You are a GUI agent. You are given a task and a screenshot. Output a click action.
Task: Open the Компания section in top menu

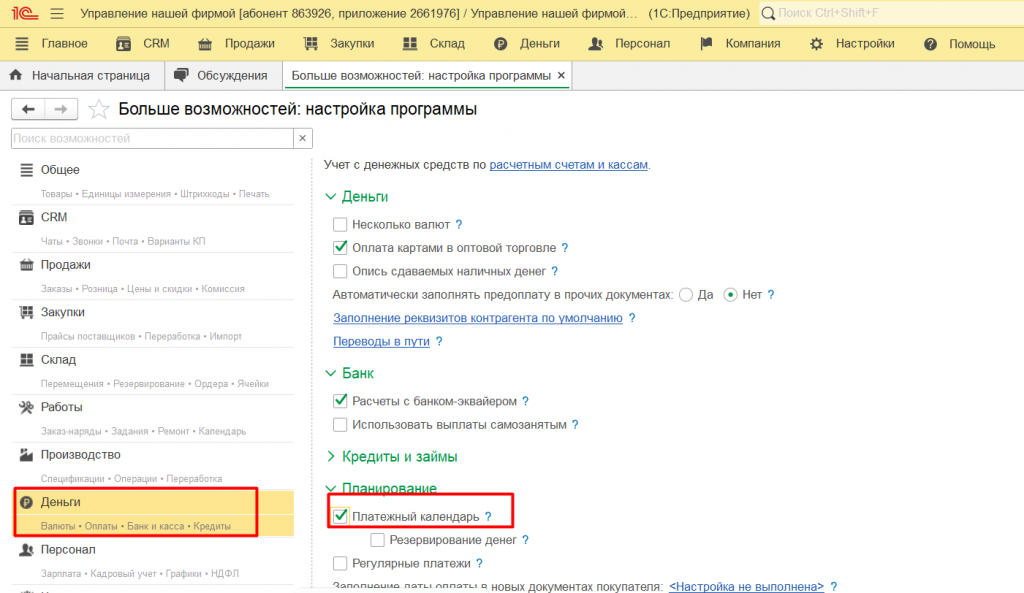[740, 44]
